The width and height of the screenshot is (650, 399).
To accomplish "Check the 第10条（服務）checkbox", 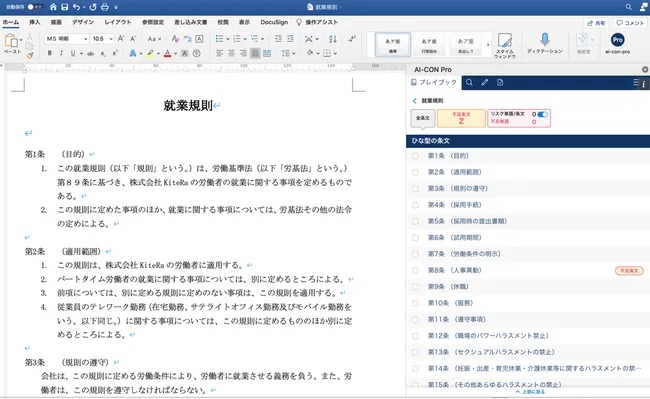I will coord(415,303).
